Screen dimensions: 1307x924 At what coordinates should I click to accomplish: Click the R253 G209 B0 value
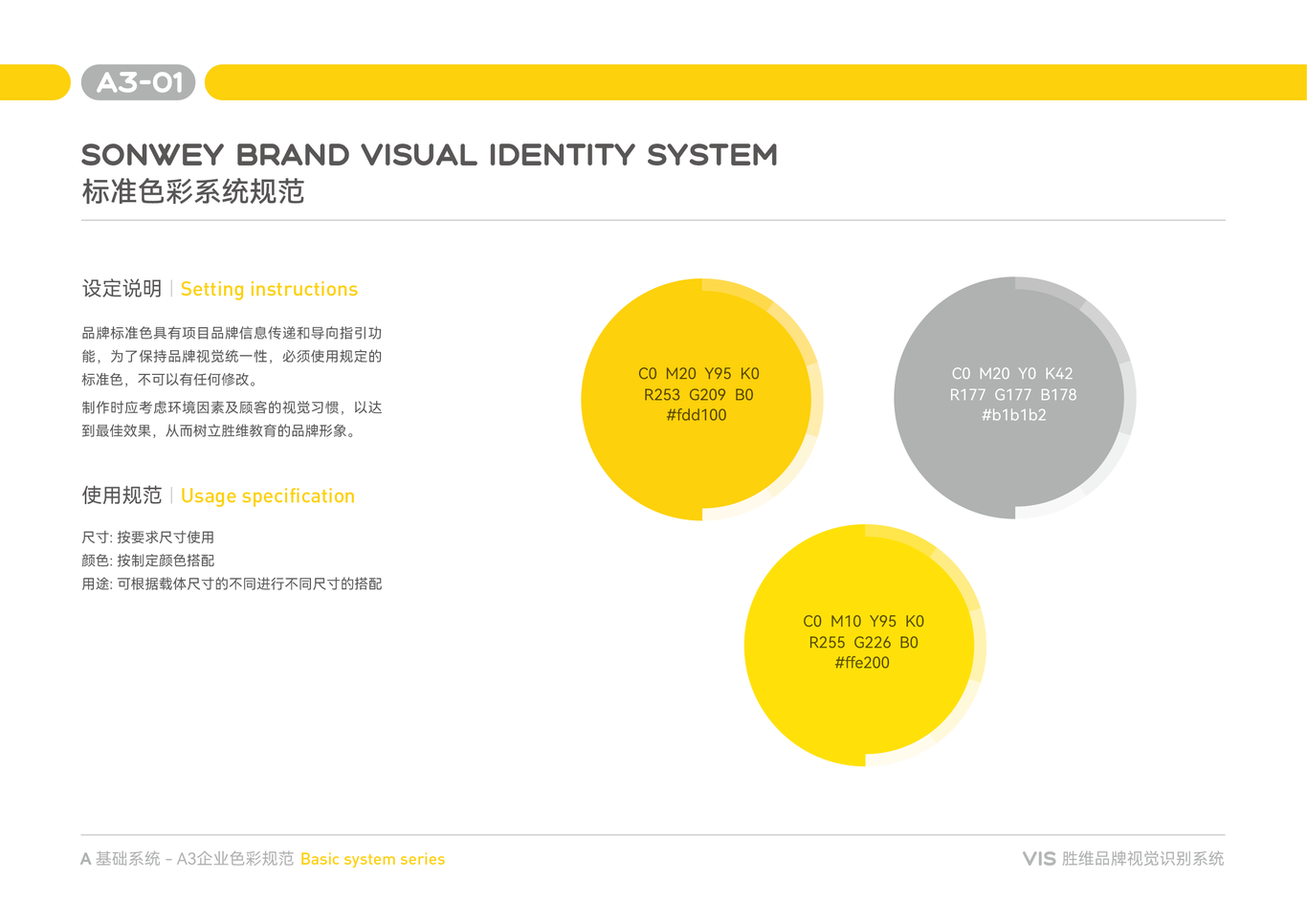pos(698,395)
